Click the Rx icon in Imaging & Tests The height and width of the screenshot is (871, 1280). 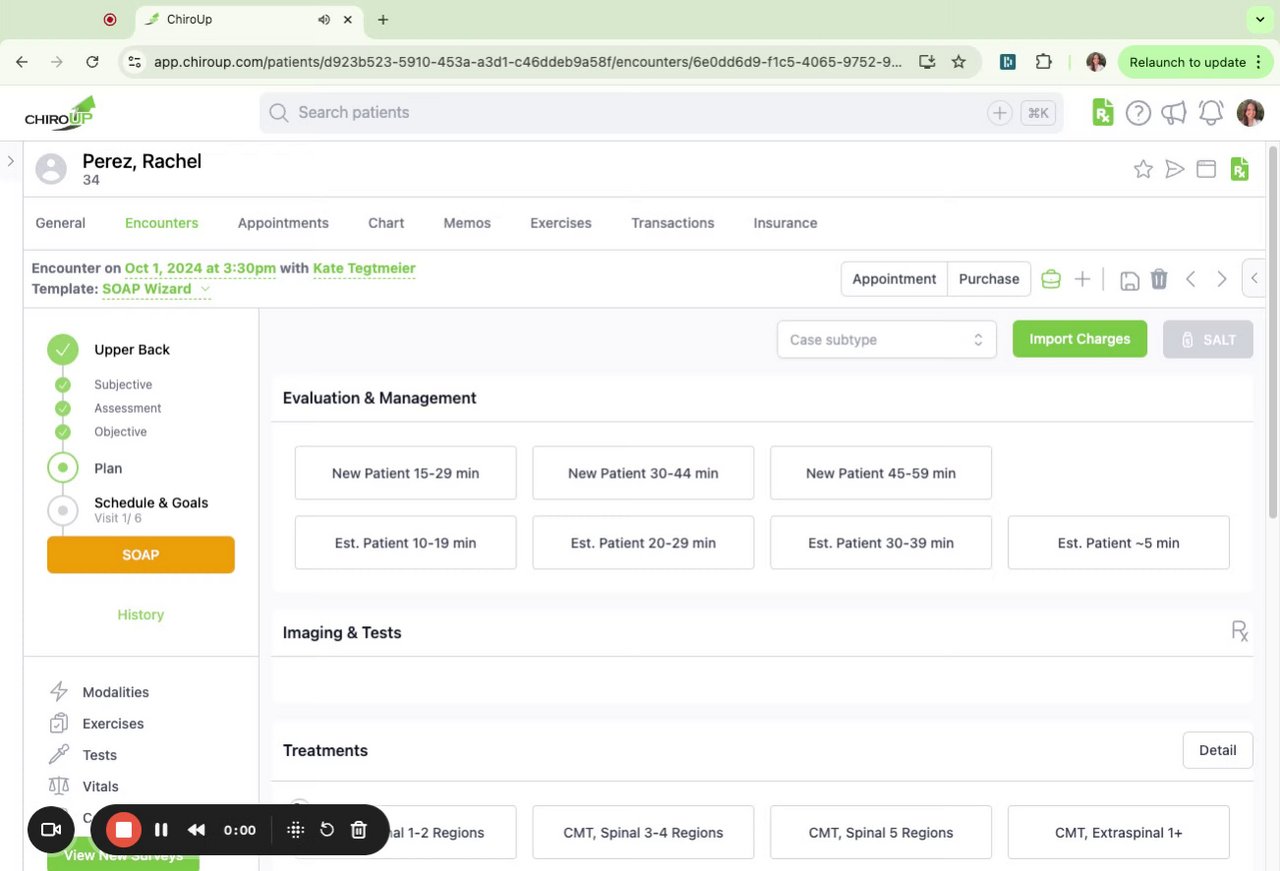pyautogui.click(x=1240, y=631)
